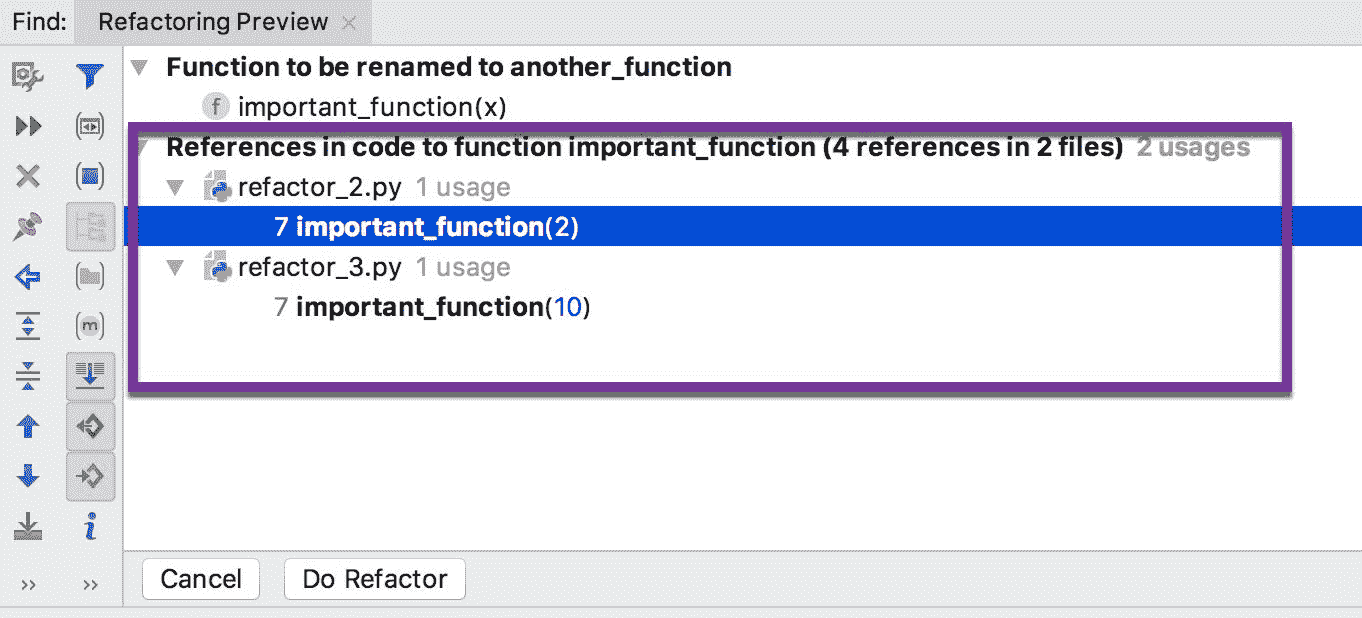Collapse the refactor_2.py tree node

point(177,187)
